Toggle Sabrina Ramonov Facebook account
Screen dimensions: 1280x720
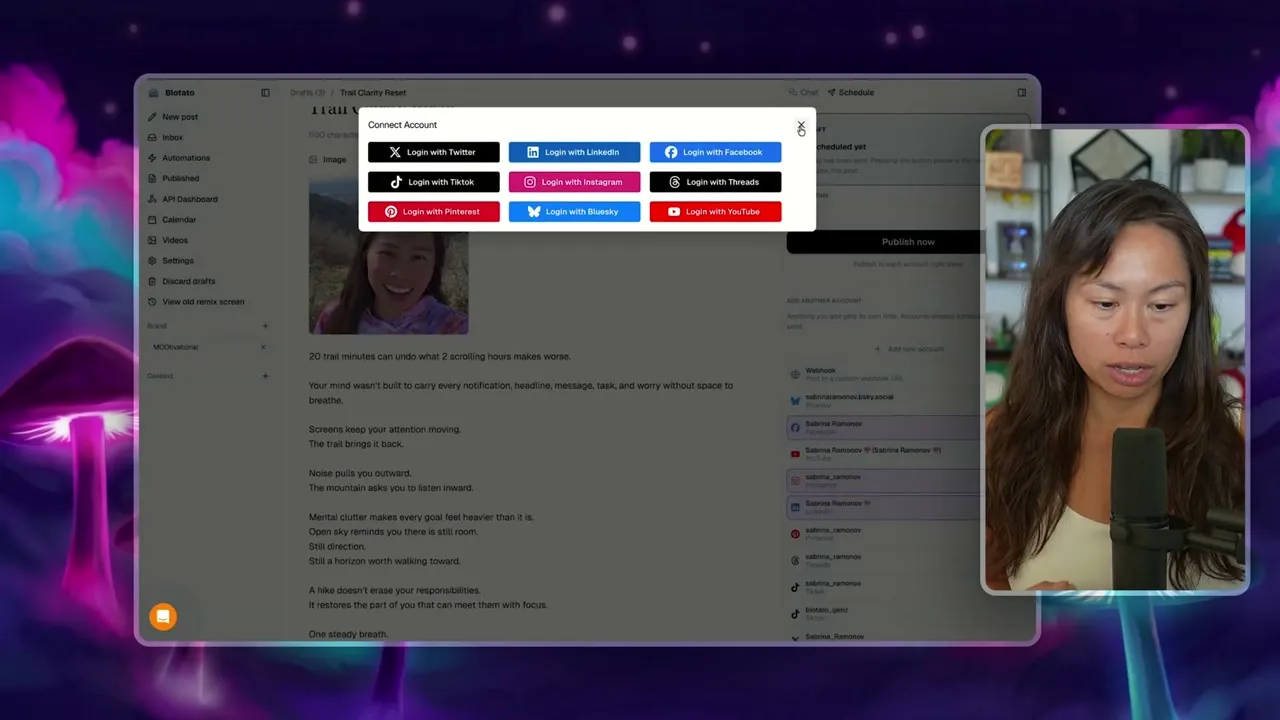pyautogui.click(x=908, y=427)
